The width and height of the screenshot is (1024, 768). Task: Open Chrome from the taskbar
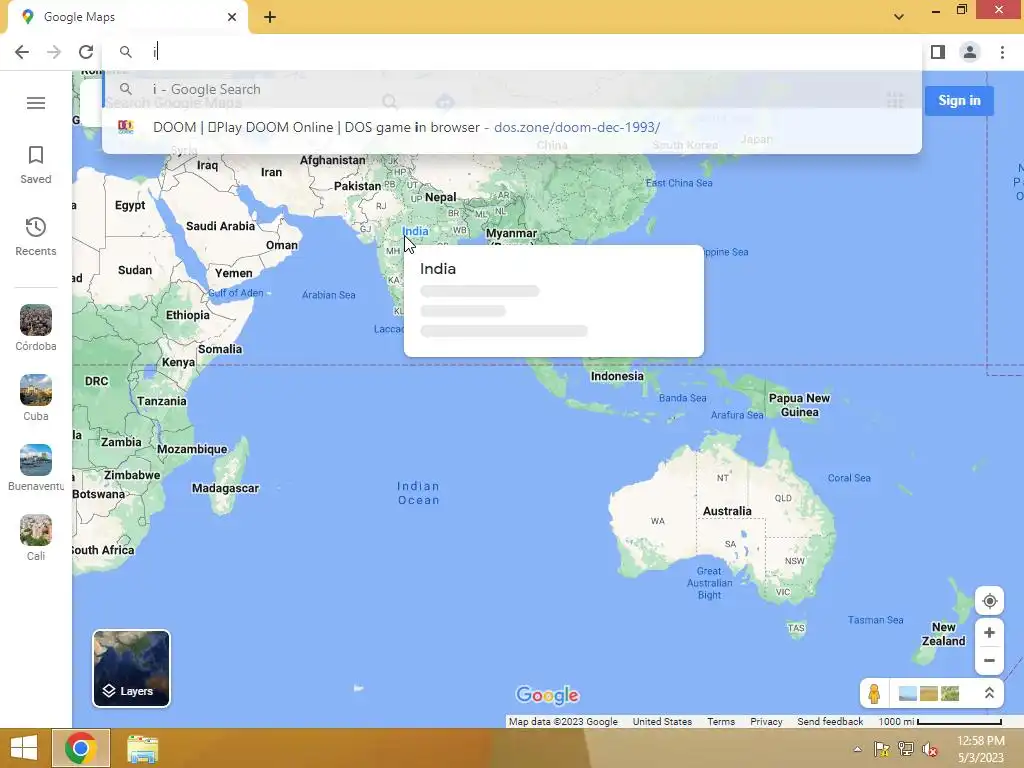click(81, 748)
